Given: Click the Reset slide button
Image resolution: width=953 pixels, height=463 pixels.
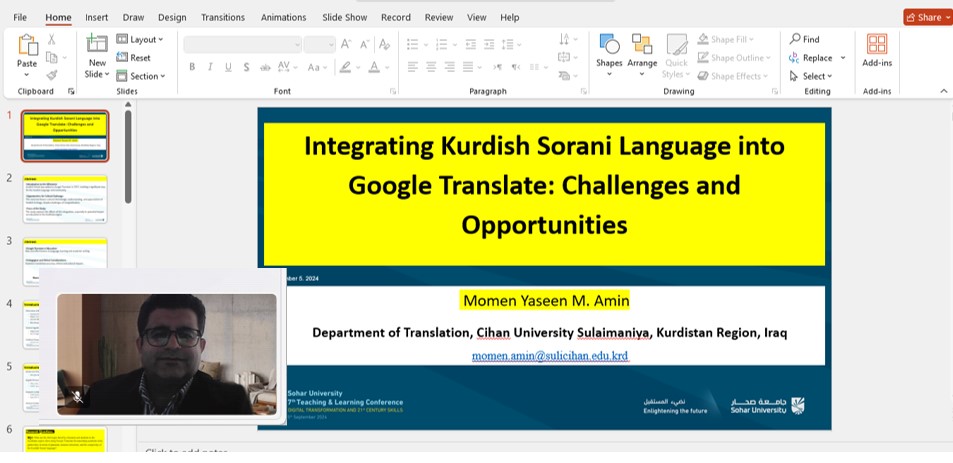Looking at the screenshot, I should point(134,58).
